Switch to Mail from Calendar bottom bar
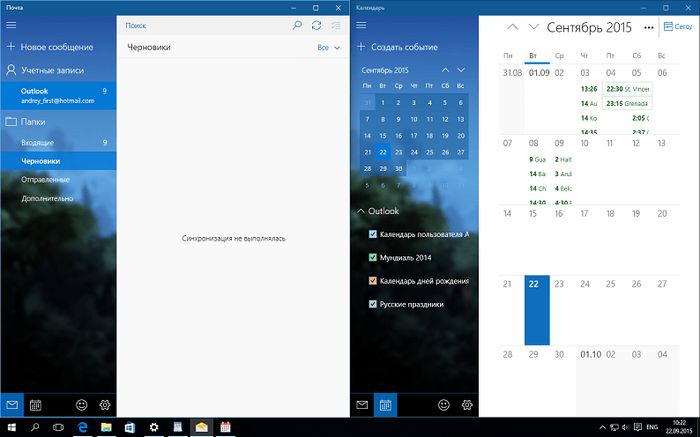700x437 pixels. pos(362,405)
